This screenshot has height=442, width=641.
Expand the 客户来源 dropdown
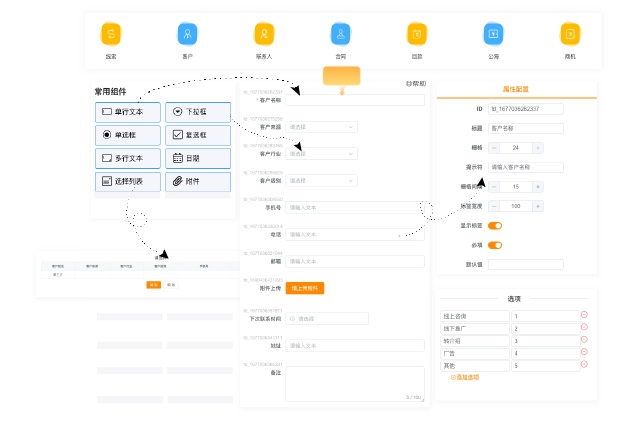pyautogui.click(x=321, y=127)
